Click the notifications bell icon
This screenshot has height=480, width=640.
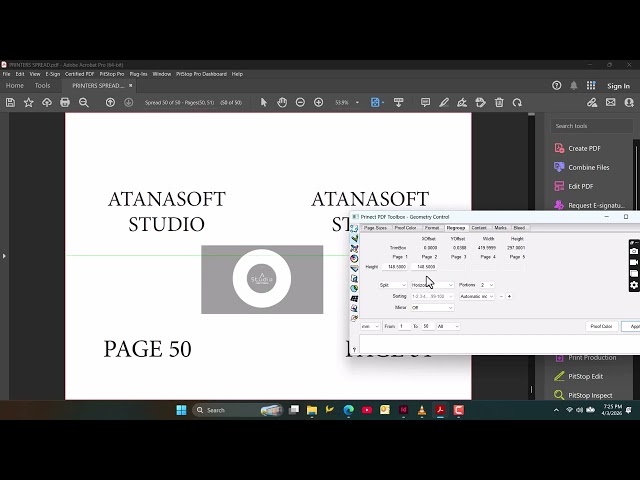[573, 85]
